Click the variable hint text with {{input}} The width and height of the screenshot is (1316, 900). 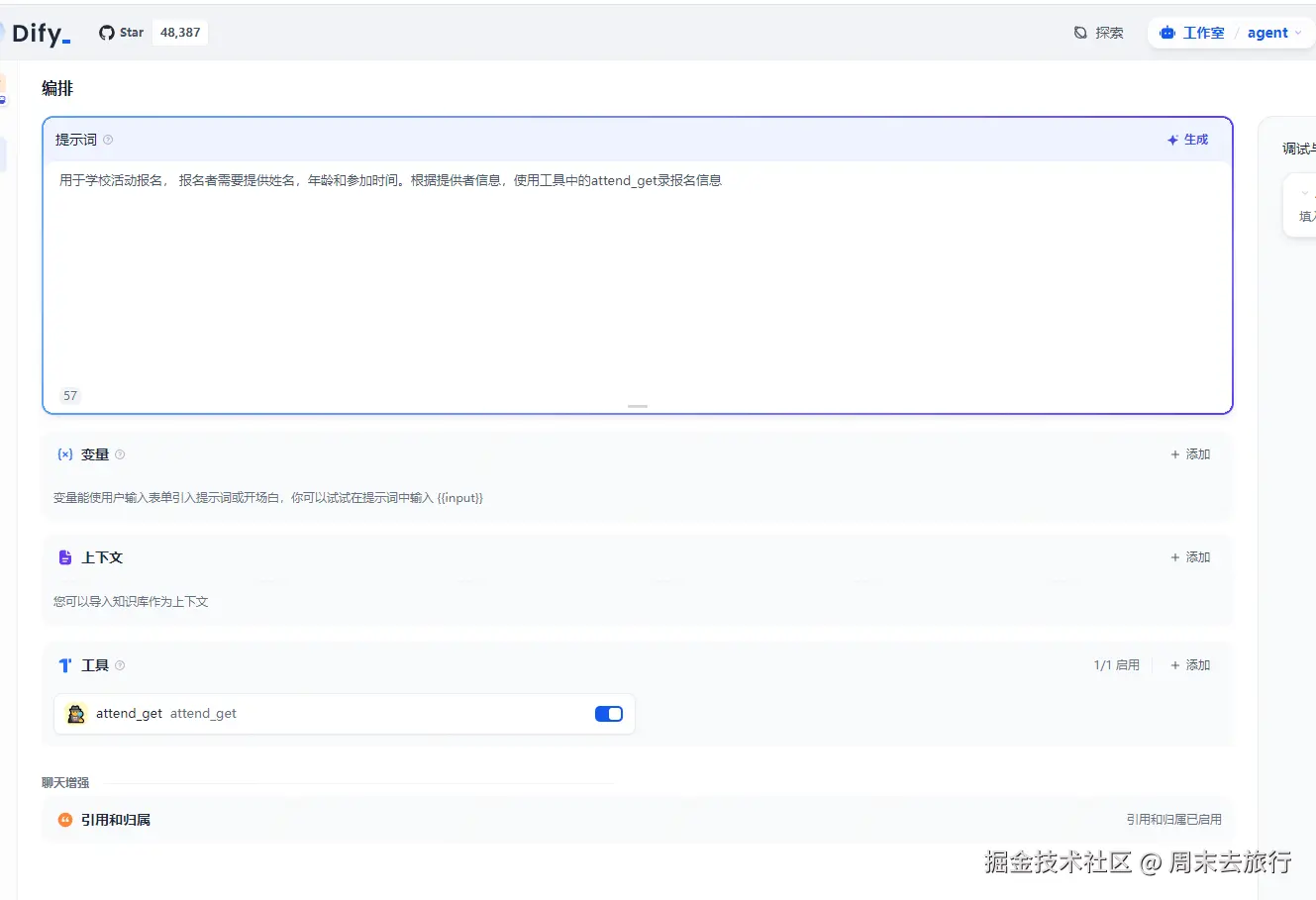click(x=268, y=498)
